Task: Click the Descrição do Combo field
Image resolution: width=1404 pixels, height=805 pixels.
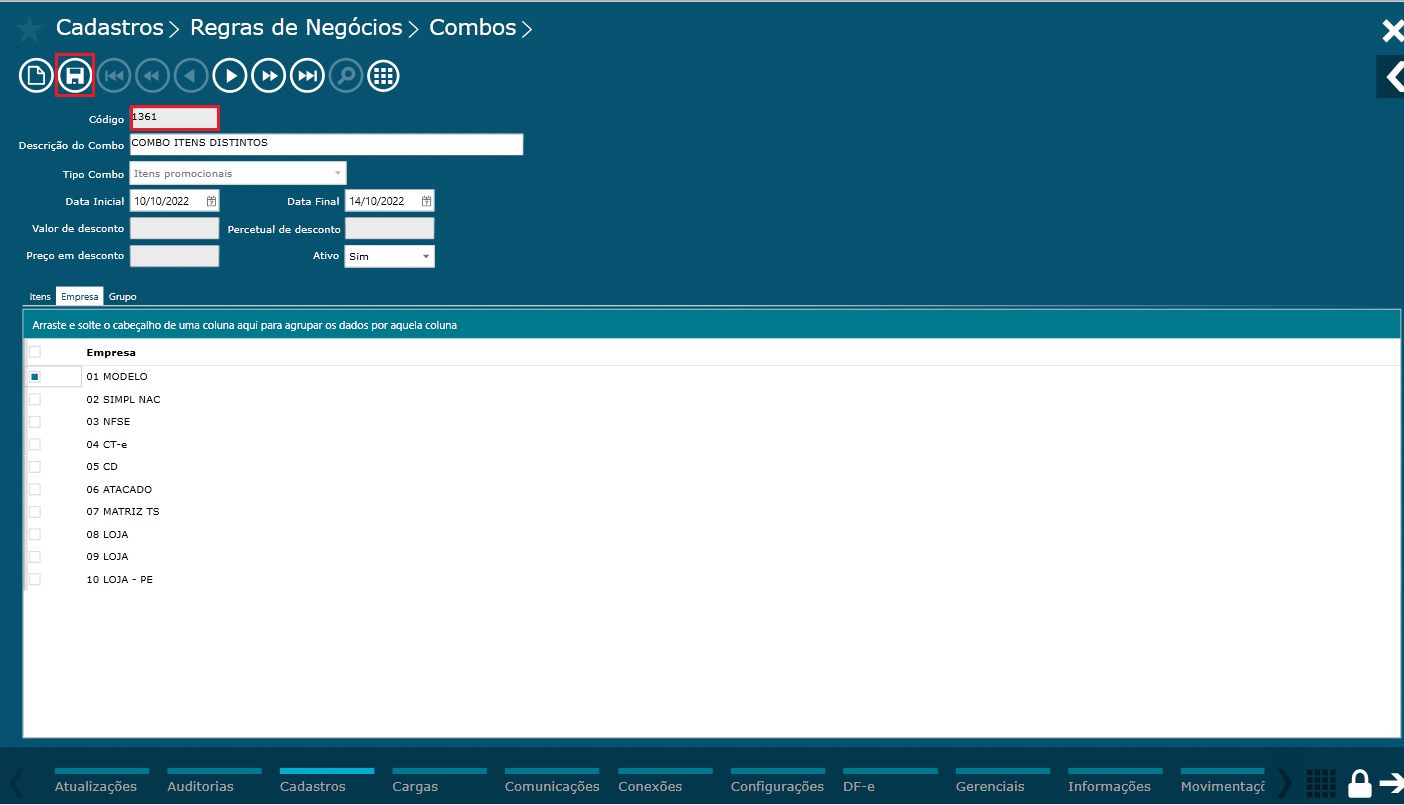Action: 327,144
